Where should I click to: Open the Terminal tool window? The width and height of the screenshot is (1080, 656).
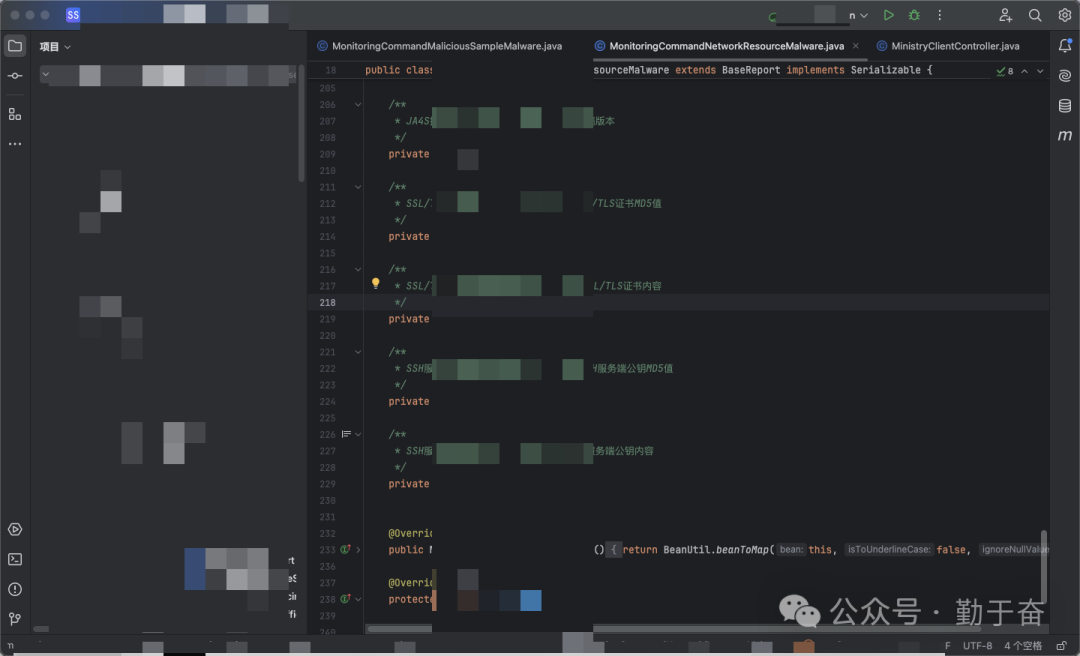point(14,559)
